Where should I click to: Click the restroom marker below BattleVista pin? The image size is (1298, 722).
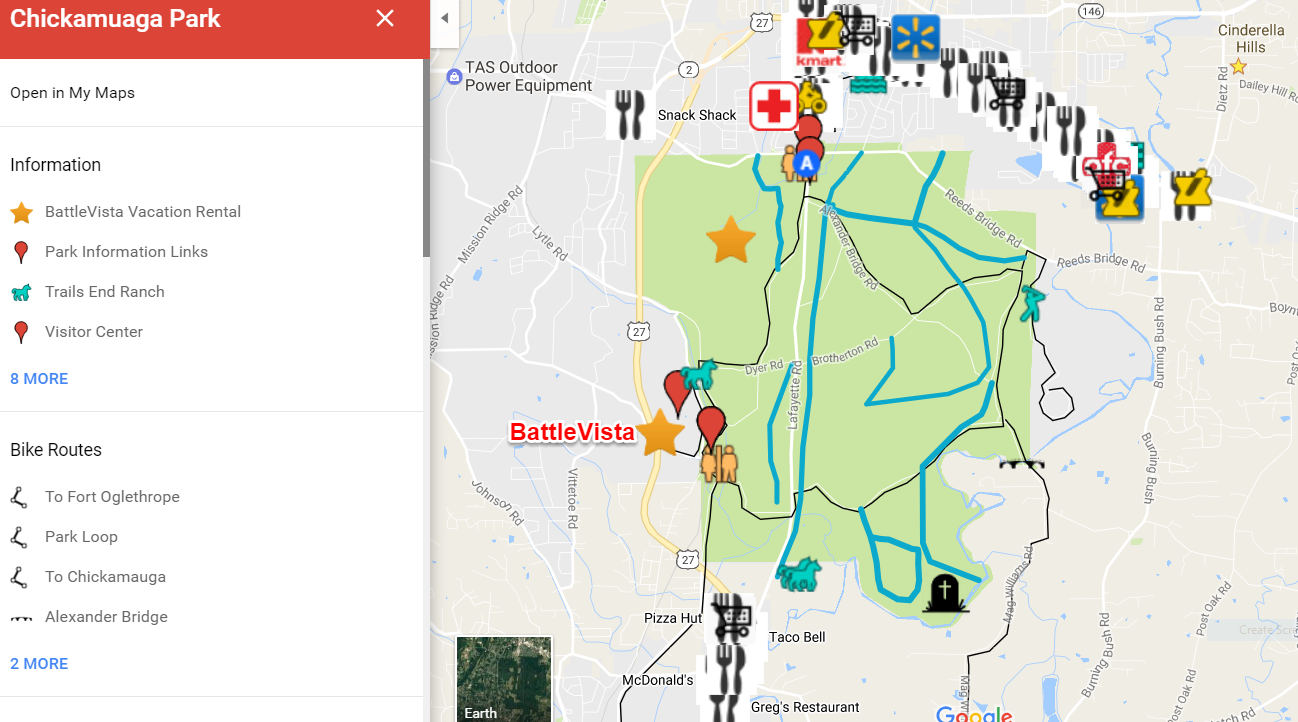[718, 464]
